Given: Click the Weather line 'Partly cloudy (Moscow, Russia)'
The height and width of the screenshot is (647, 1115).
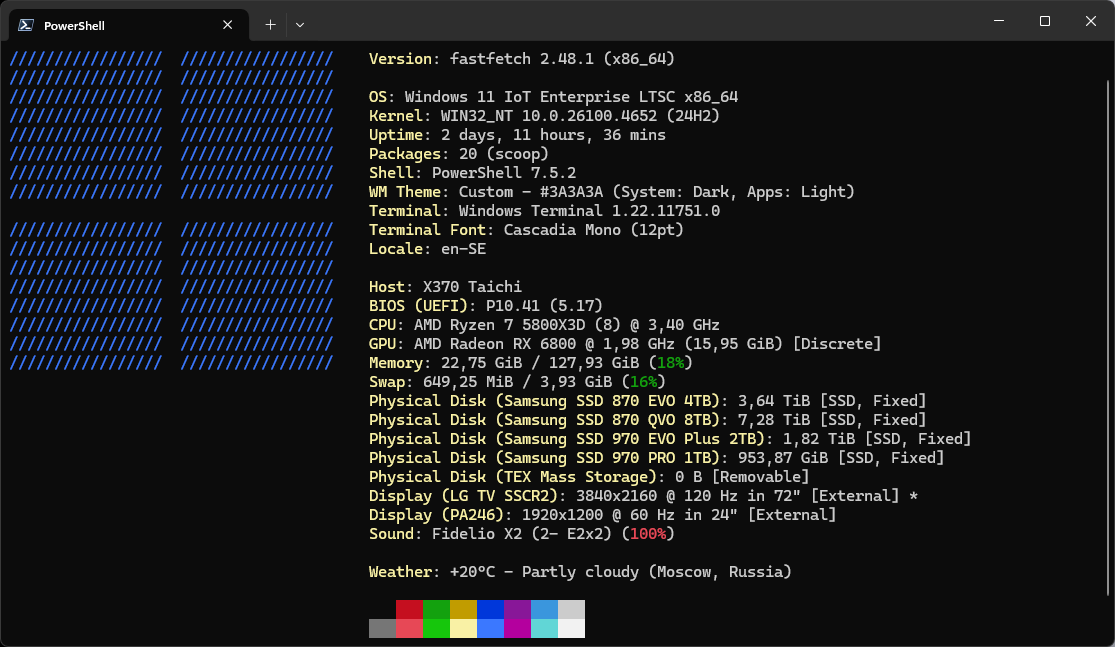Looking at the screenshot, I should (x=656, y=572).
